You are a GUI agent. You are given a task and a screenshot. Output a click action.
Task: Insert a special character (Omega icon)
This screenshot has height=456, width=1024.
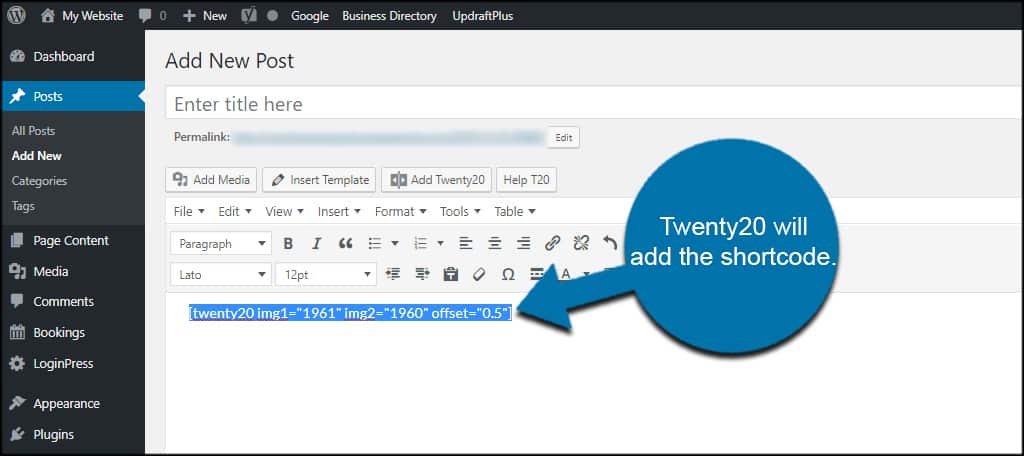(x=508, y=274)
